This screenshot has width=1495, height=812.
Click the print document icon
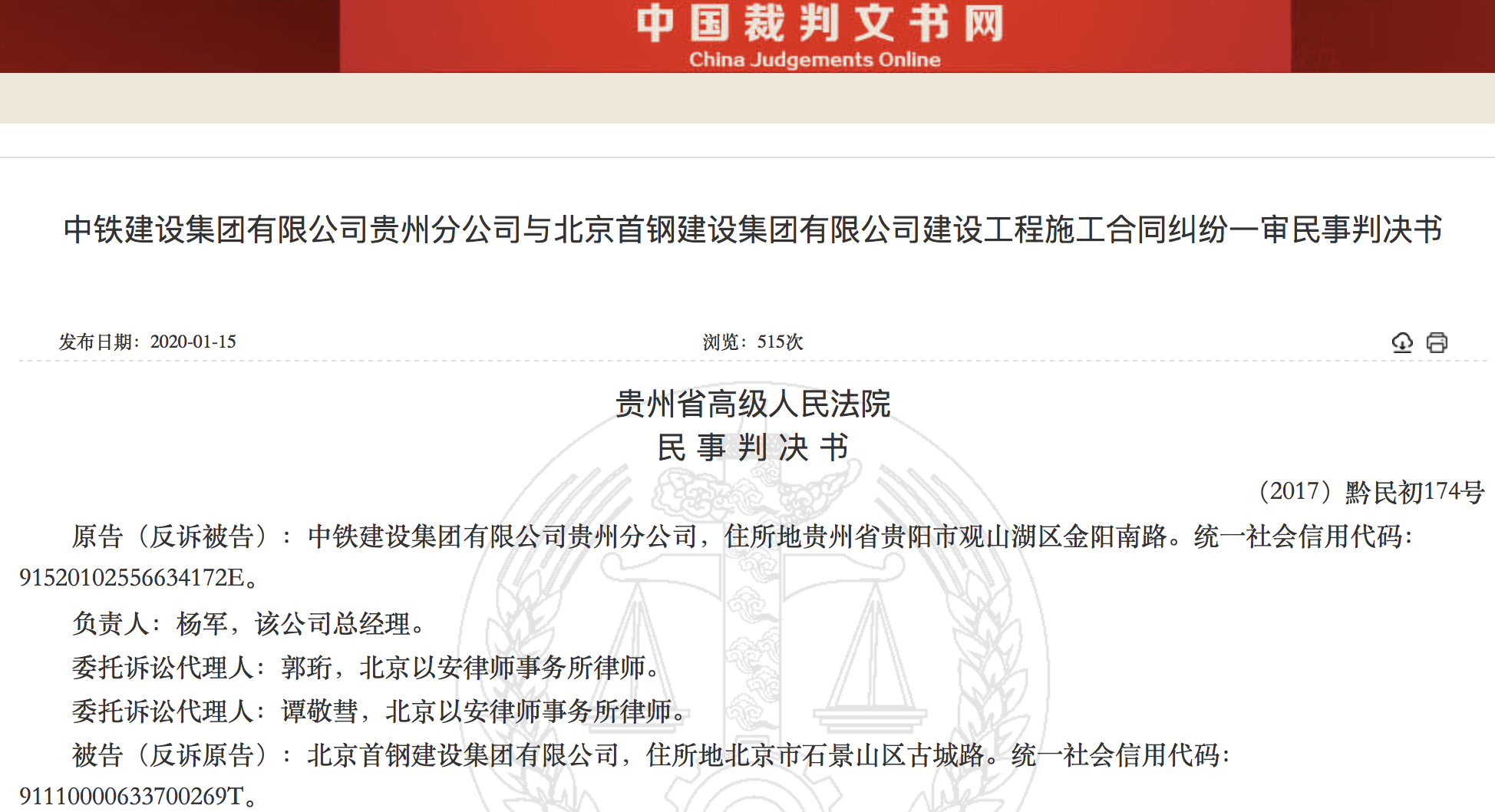coord(1437,342)
